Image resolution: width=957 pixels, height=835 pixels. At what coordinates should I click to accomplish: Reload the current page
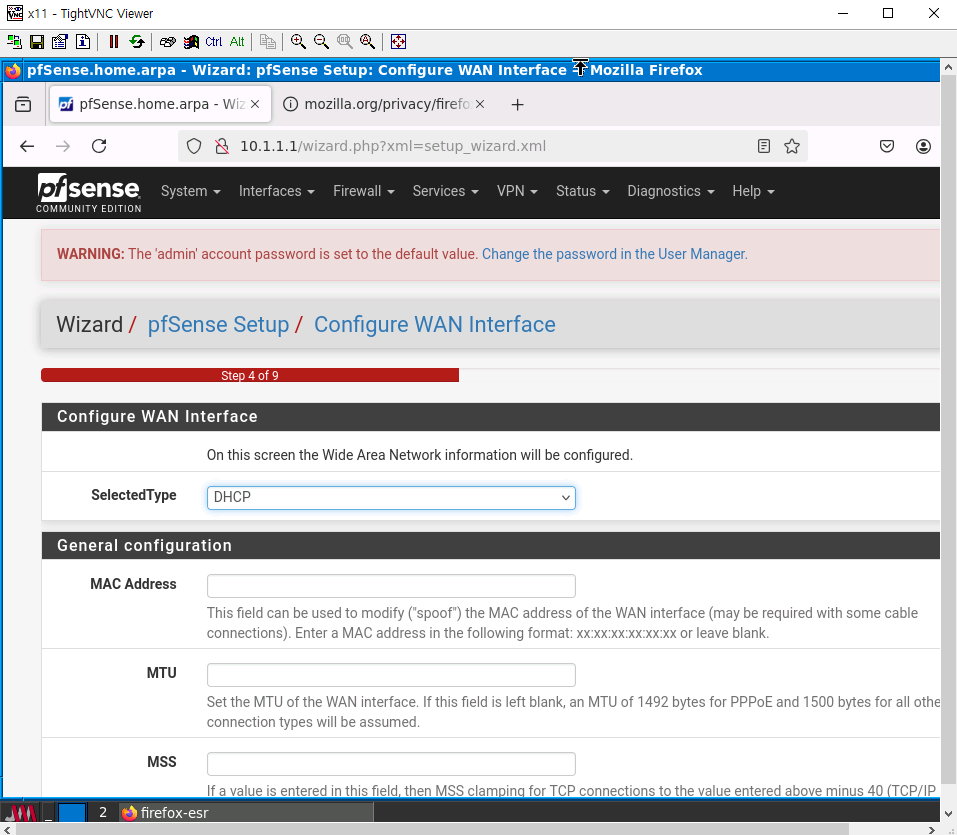coord(99,146)
